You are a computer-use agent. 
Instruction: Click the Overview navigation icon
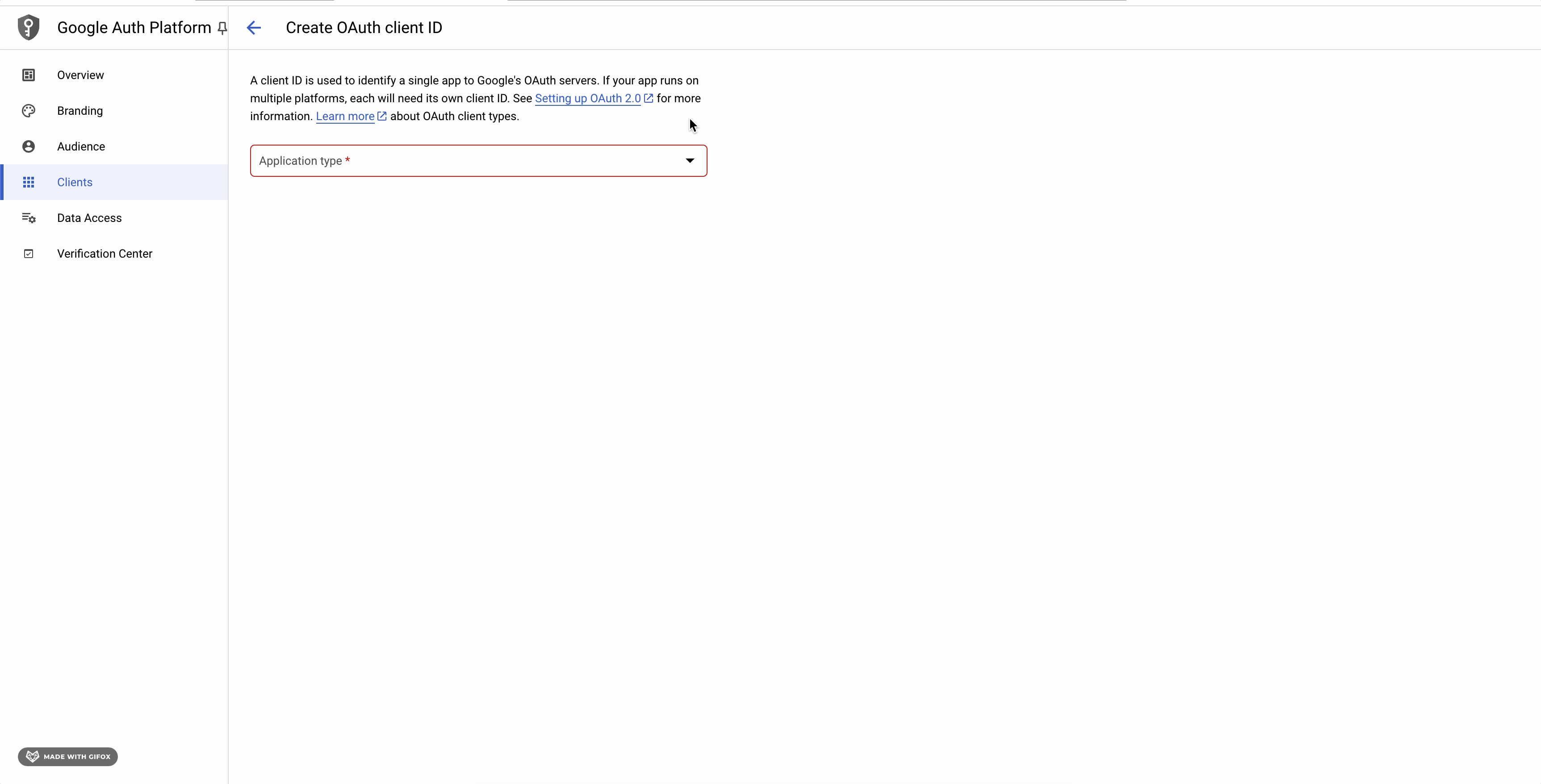[x=28, y=75]
